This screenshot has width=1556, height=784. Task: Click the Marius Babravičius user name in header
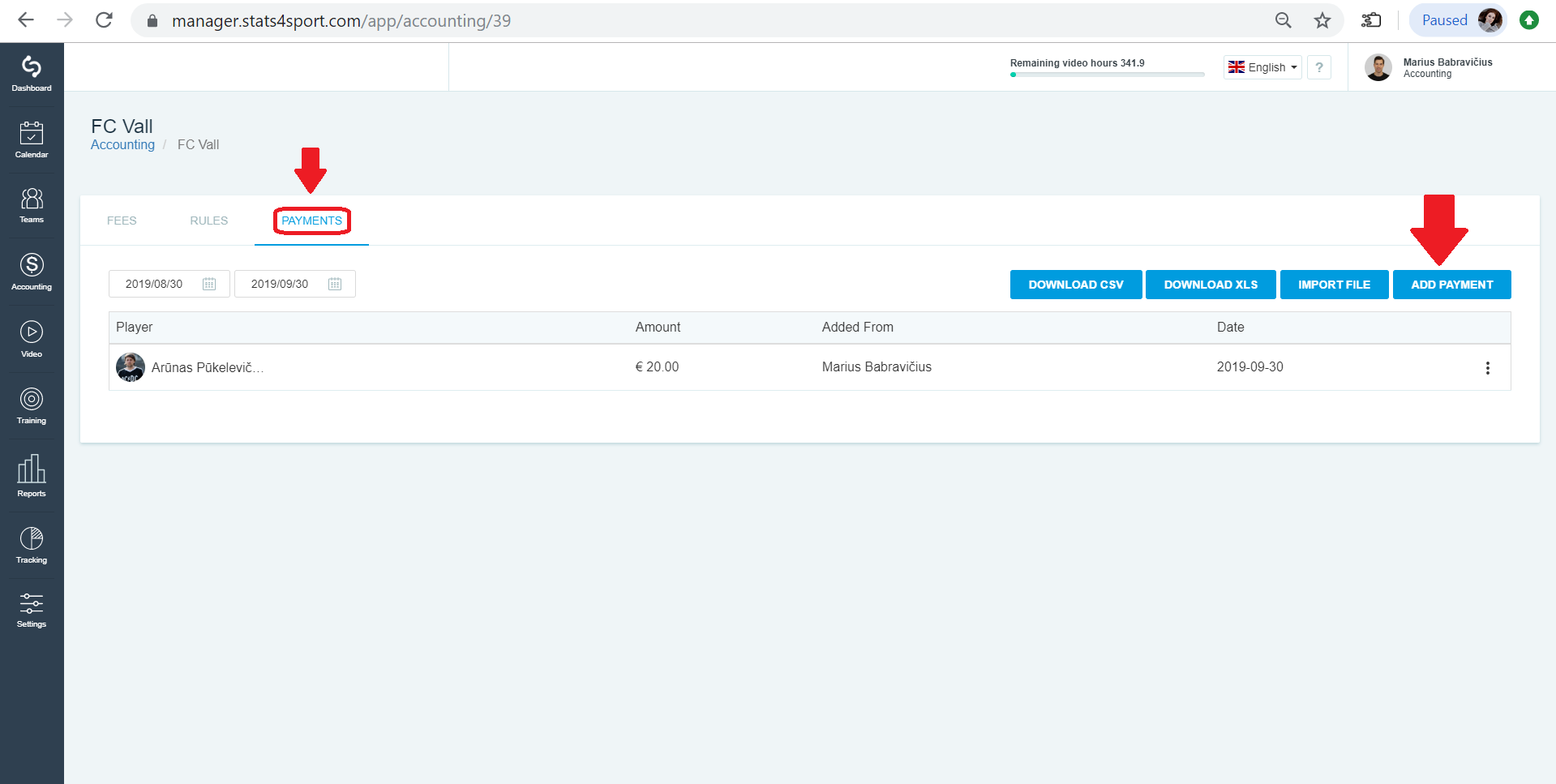1447,62
